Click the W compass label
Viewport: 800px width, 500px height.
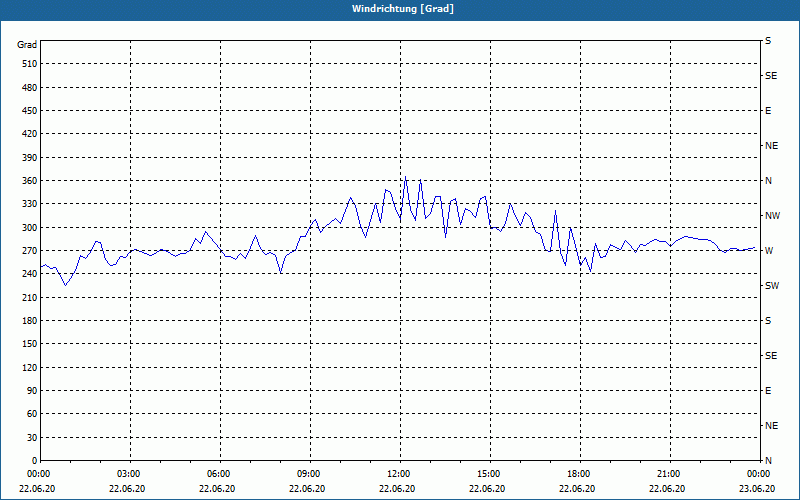coord(769,251)
